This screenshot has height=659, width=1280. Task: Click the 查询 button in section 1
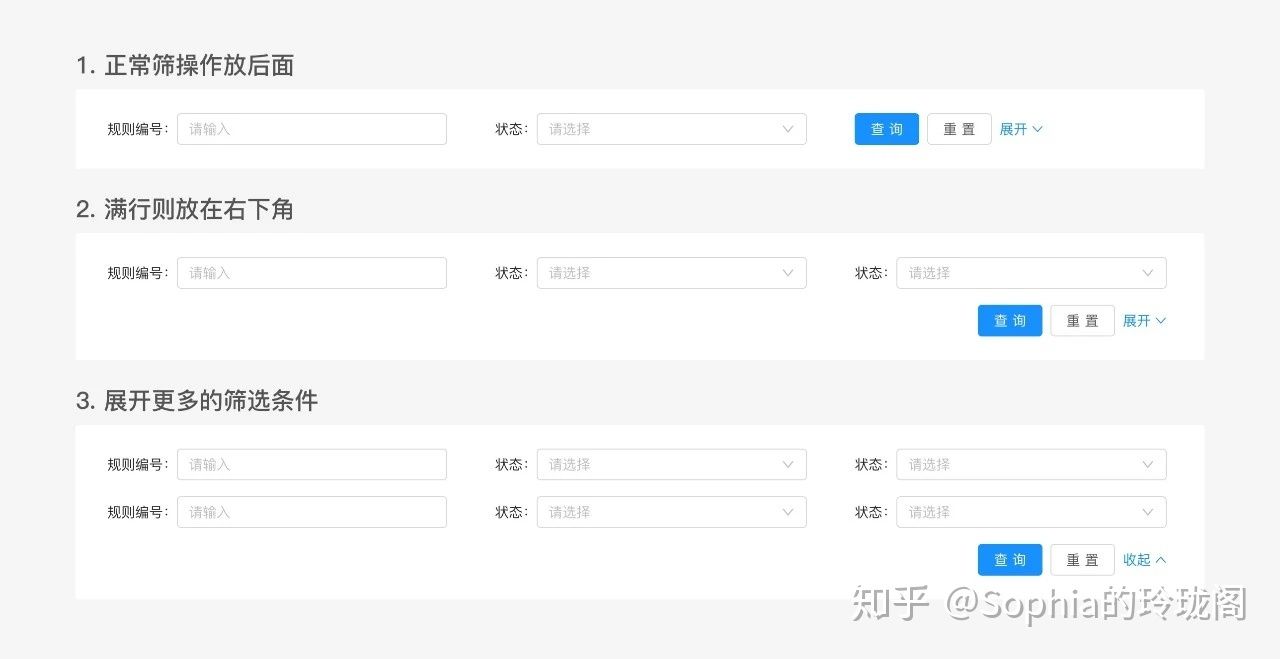(886, 128)
